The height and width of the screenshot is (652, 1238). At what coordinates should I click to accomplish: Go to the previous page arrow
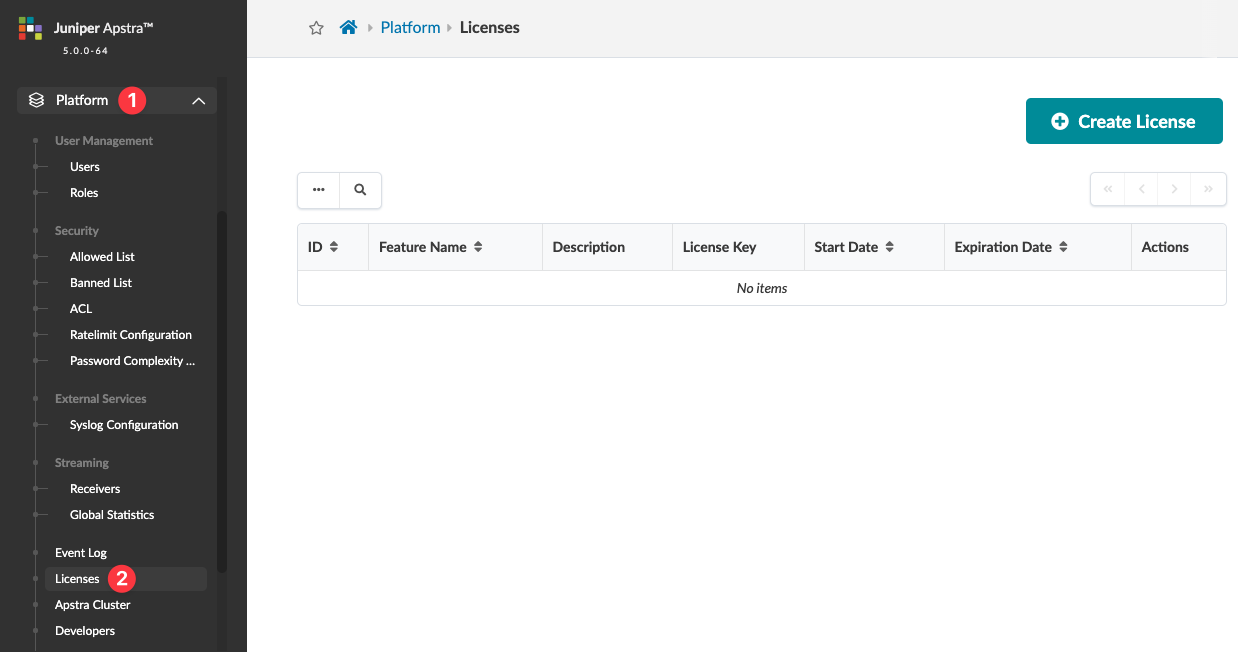click(x=1141, y=189)
